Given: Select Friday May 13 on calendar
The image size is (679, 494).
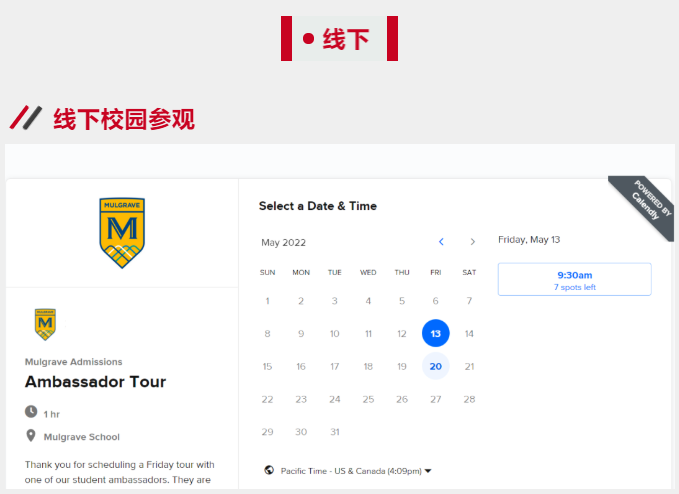Looking at the screenshot, I should (x=435, y=333).
